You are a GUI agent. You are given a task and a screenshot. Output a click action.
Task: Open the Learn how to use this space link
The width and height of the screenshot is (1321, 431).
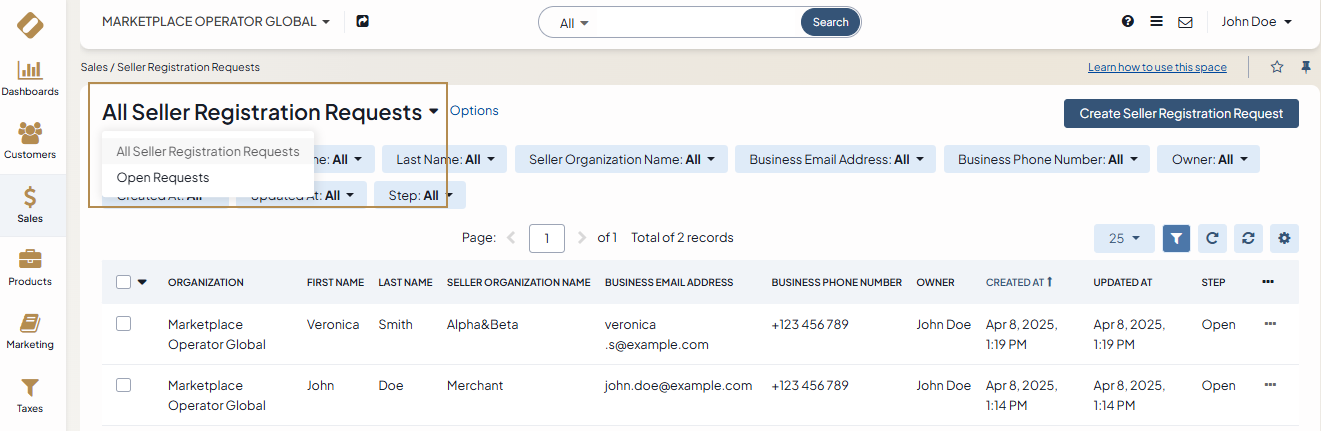pyautogui.click(x=1157, y=67)
